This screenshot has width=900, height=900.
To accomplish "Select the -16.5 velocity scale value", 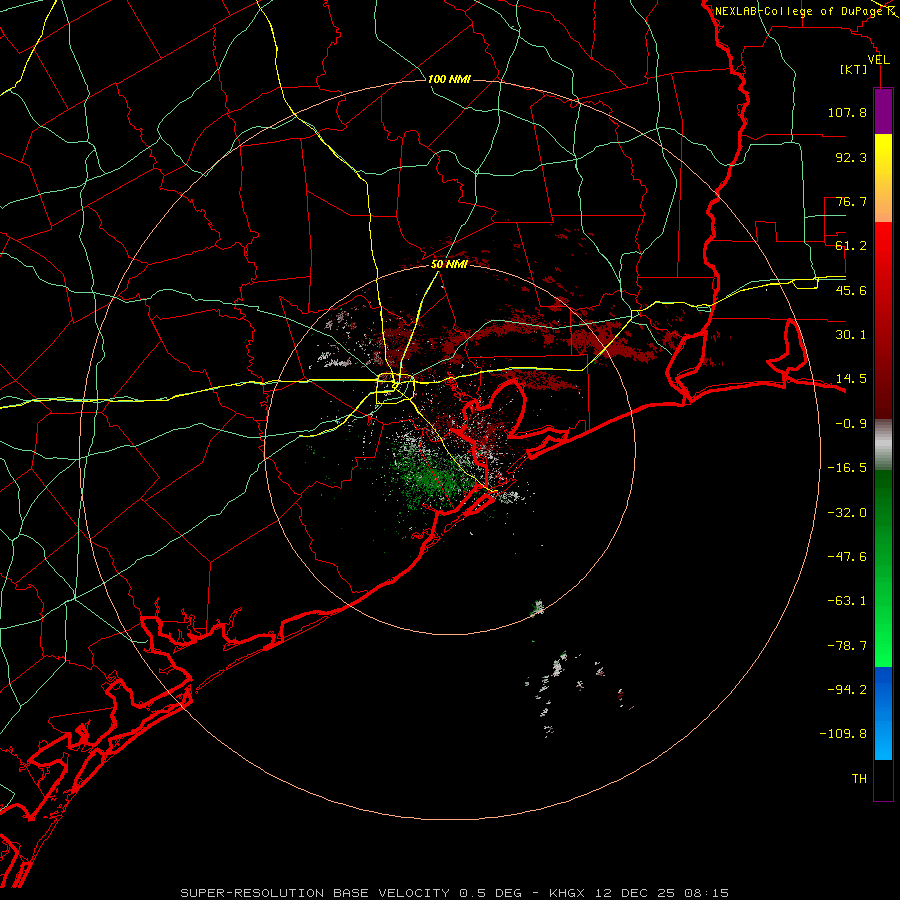I will pyautogui.click(x=847, y=468).
